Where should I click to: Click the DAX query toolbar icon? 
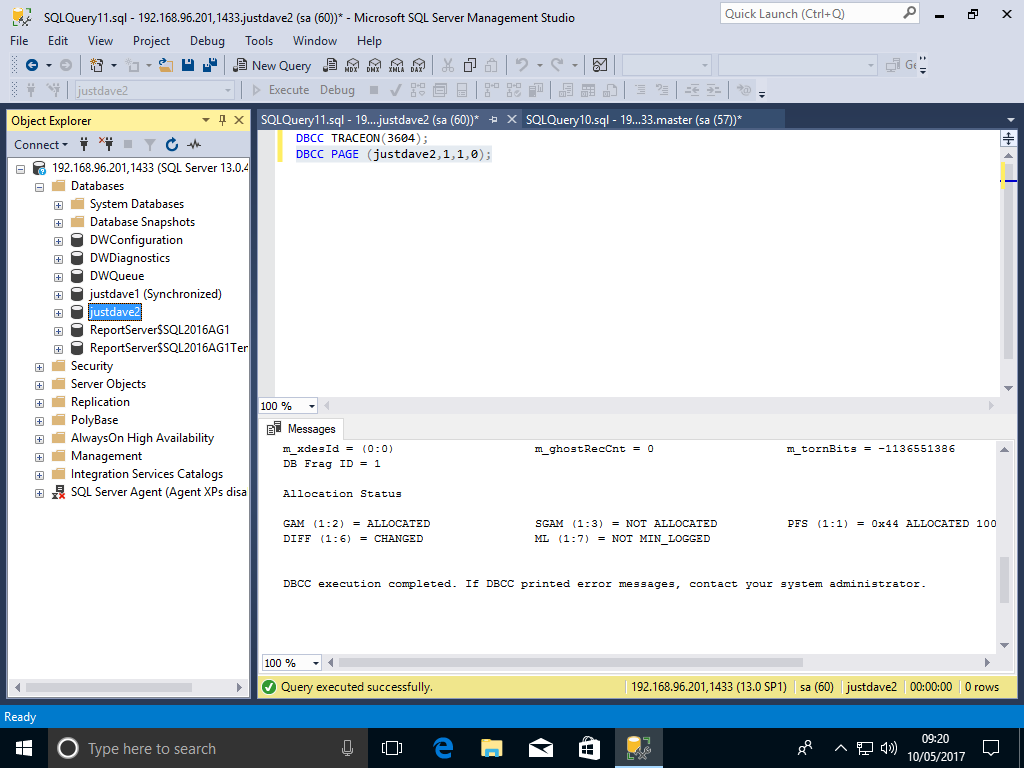pos(418,65)
